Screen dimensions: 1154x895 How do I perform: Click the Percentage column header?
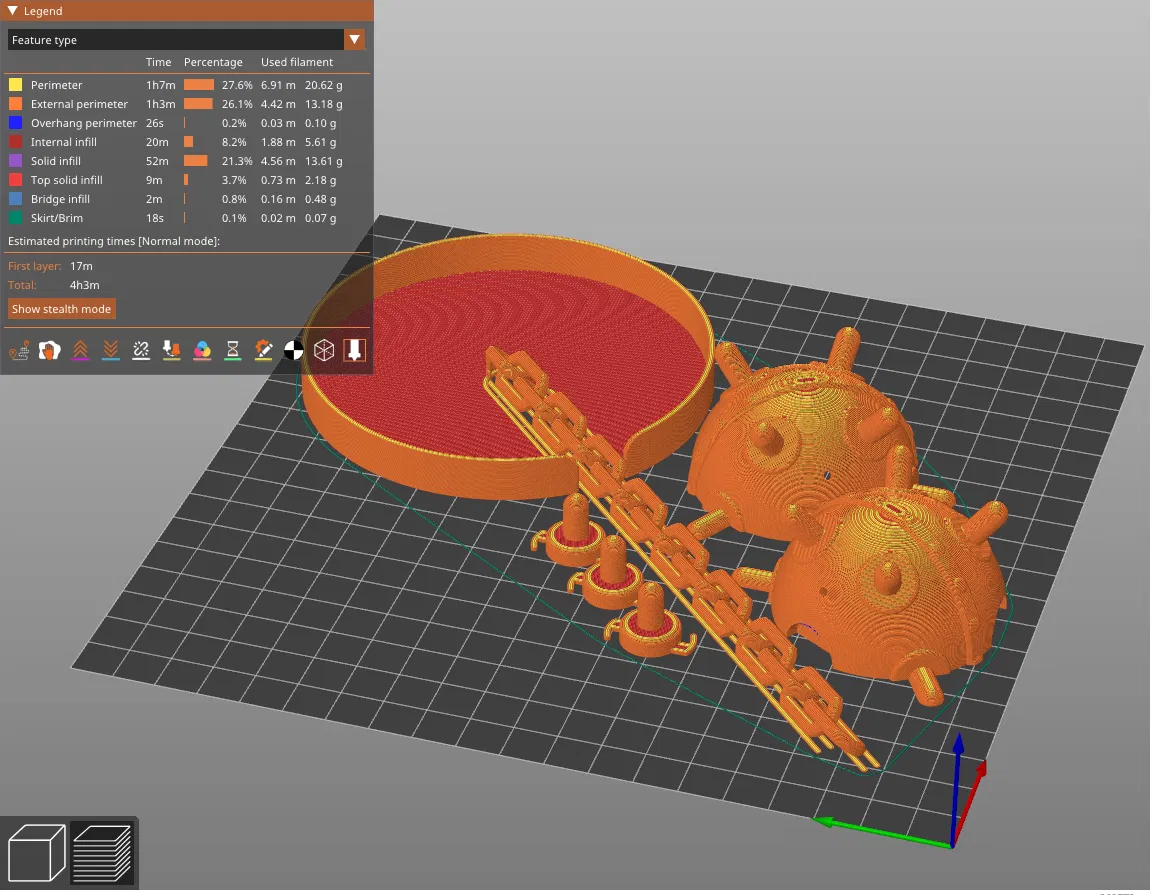tap(213, 62)
